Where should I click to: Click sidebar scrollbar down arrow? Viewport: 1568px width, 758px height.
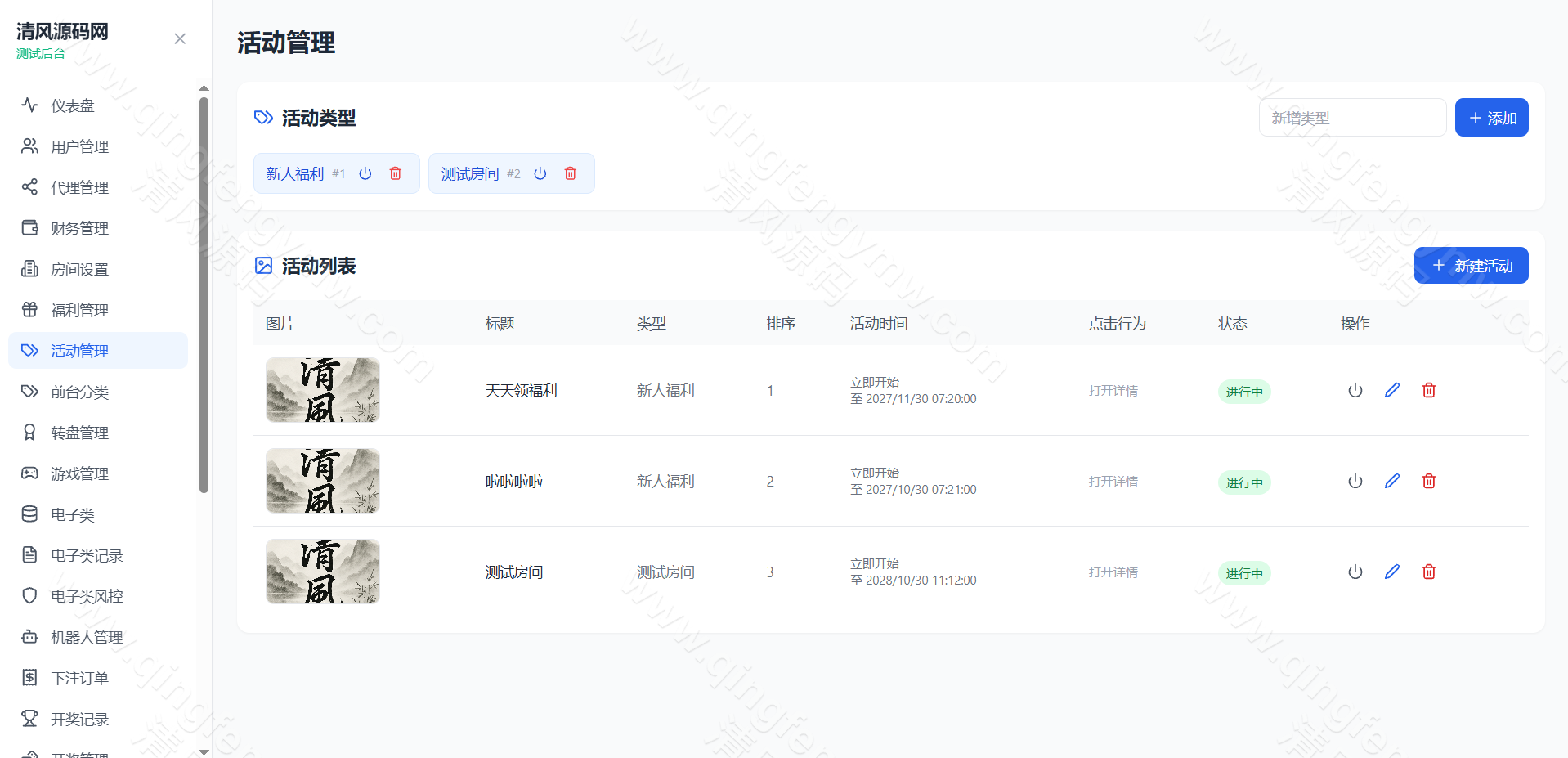click(204, 751)
